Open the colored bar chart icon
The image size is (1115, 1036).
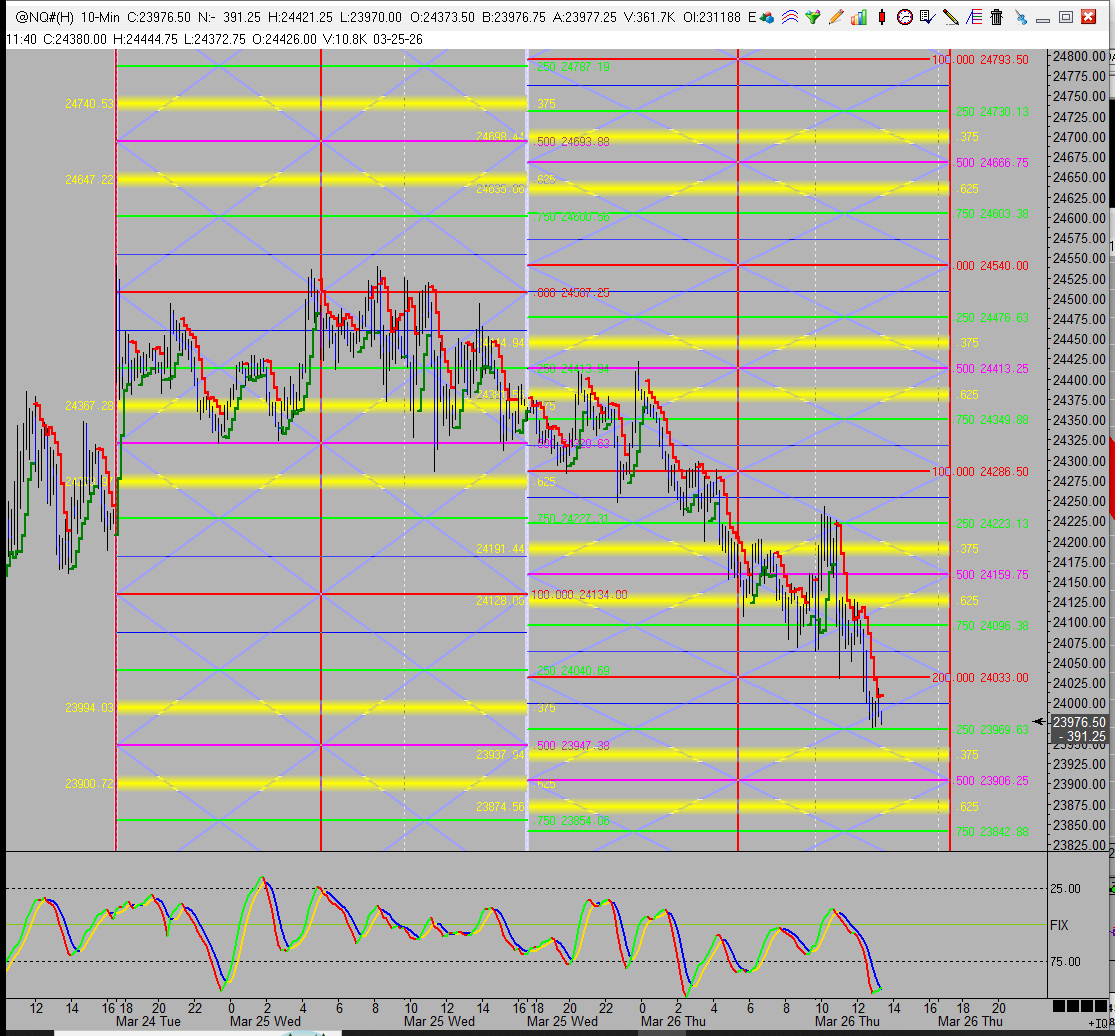859,17
